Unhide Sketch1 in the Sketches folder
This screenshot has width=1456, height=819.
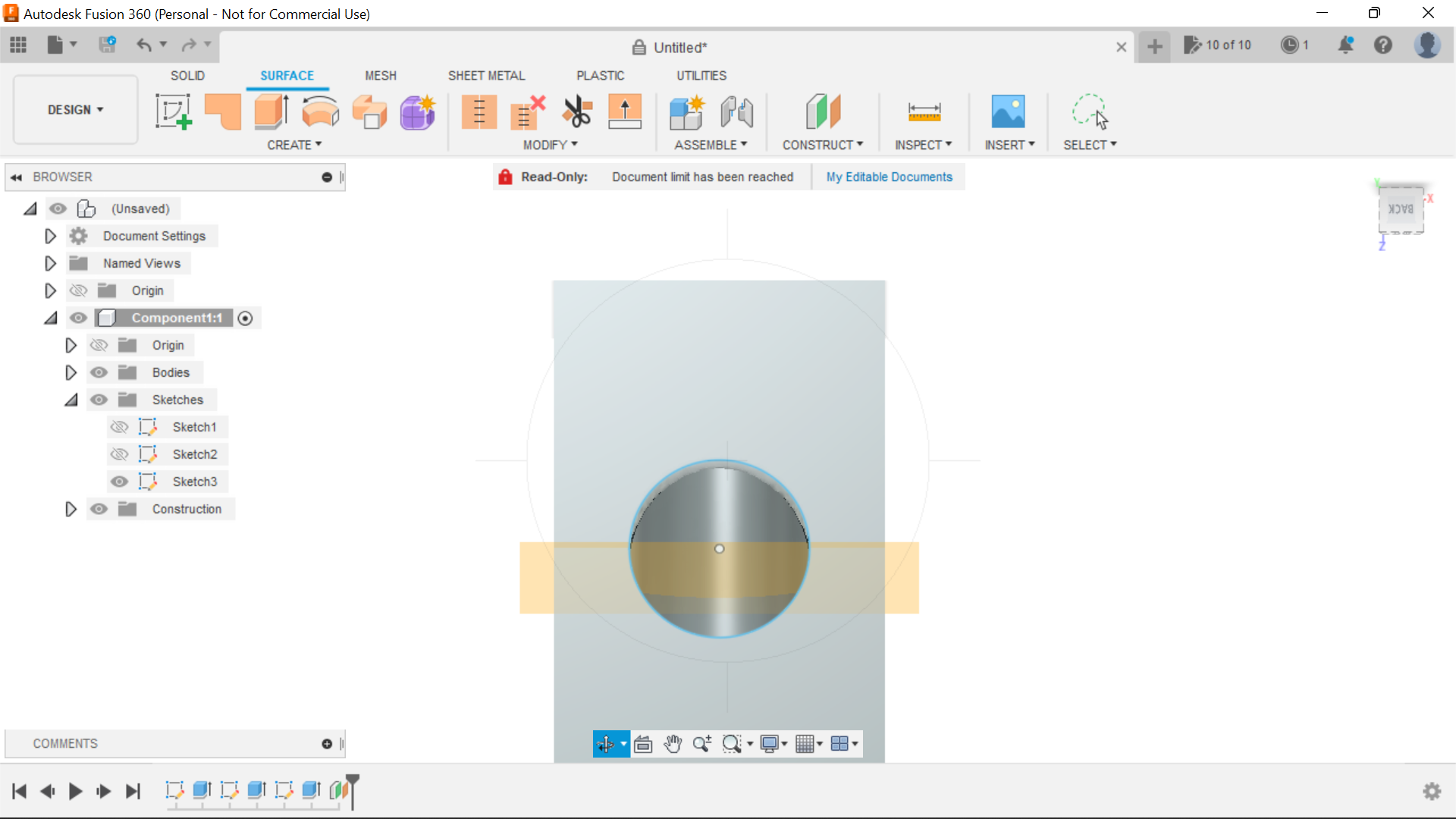click(x=120, y=427)
